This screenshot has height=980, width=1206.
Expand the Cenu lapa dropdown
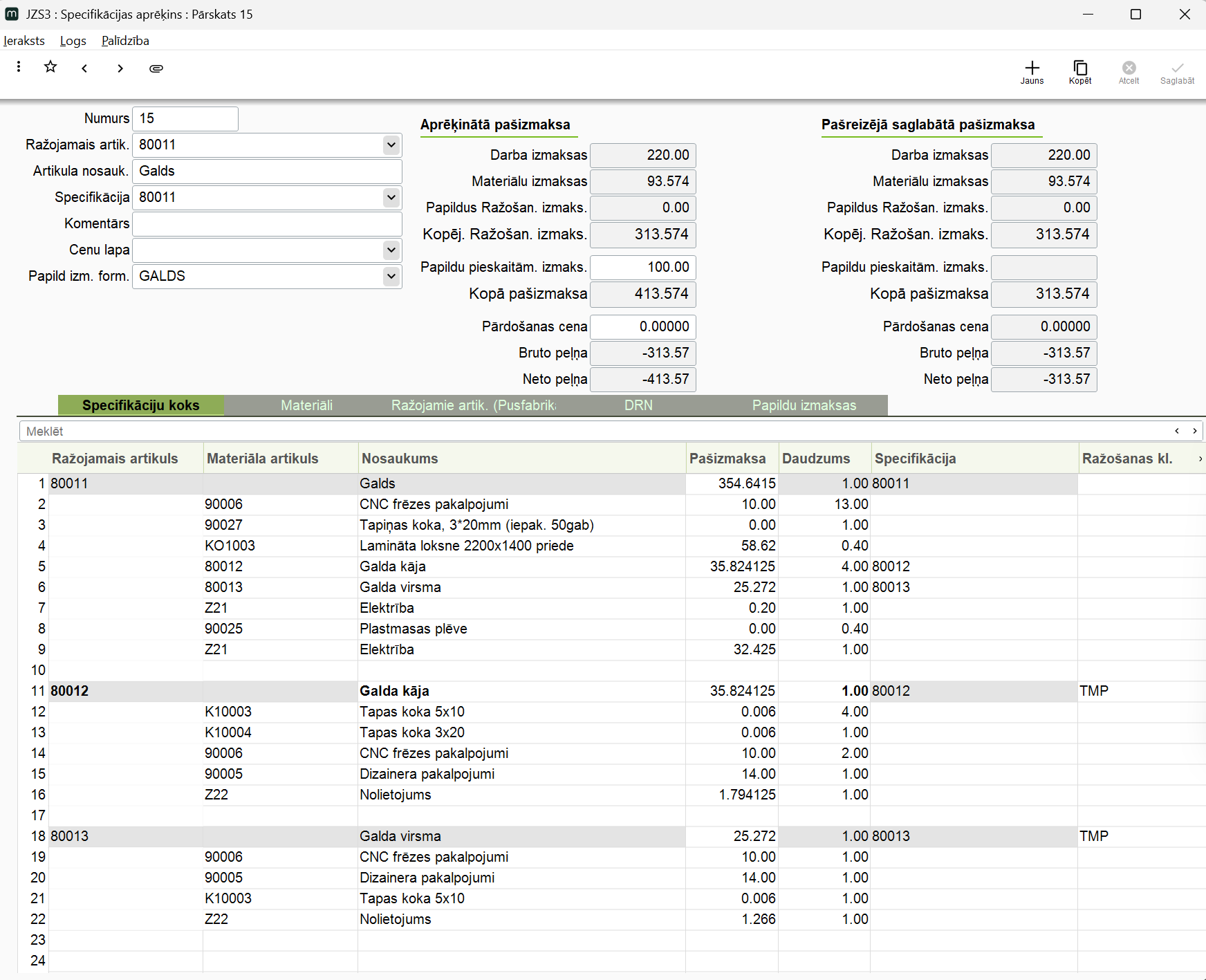(391, 250)
